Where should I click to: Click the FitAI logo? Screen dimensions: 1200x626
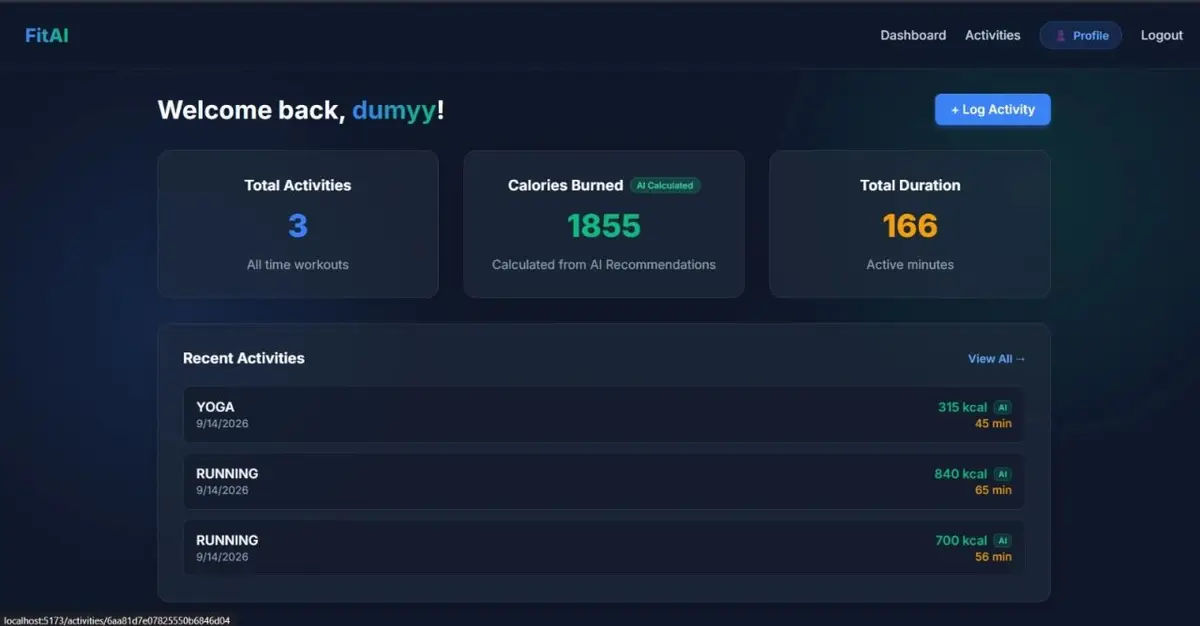[47, 35]
